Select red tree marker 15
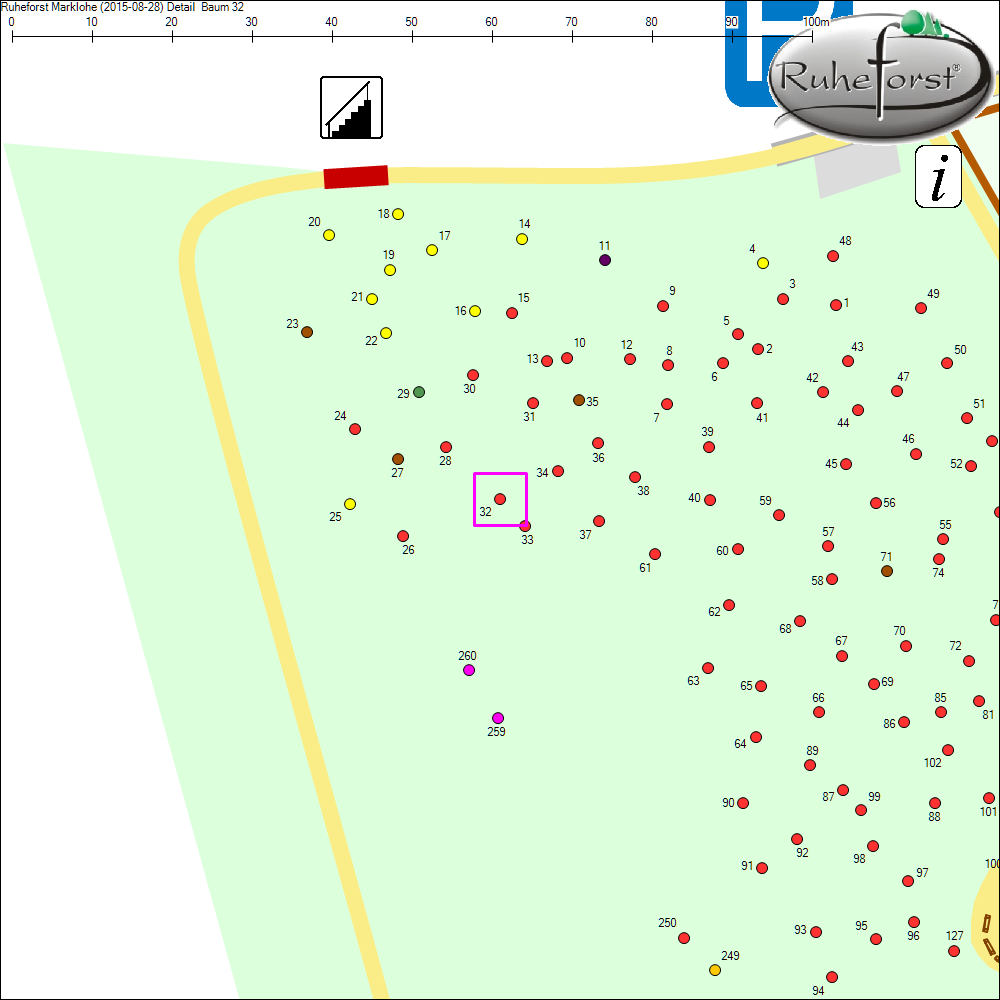Screen dimensions: 1000x1000 click(512, 312)
